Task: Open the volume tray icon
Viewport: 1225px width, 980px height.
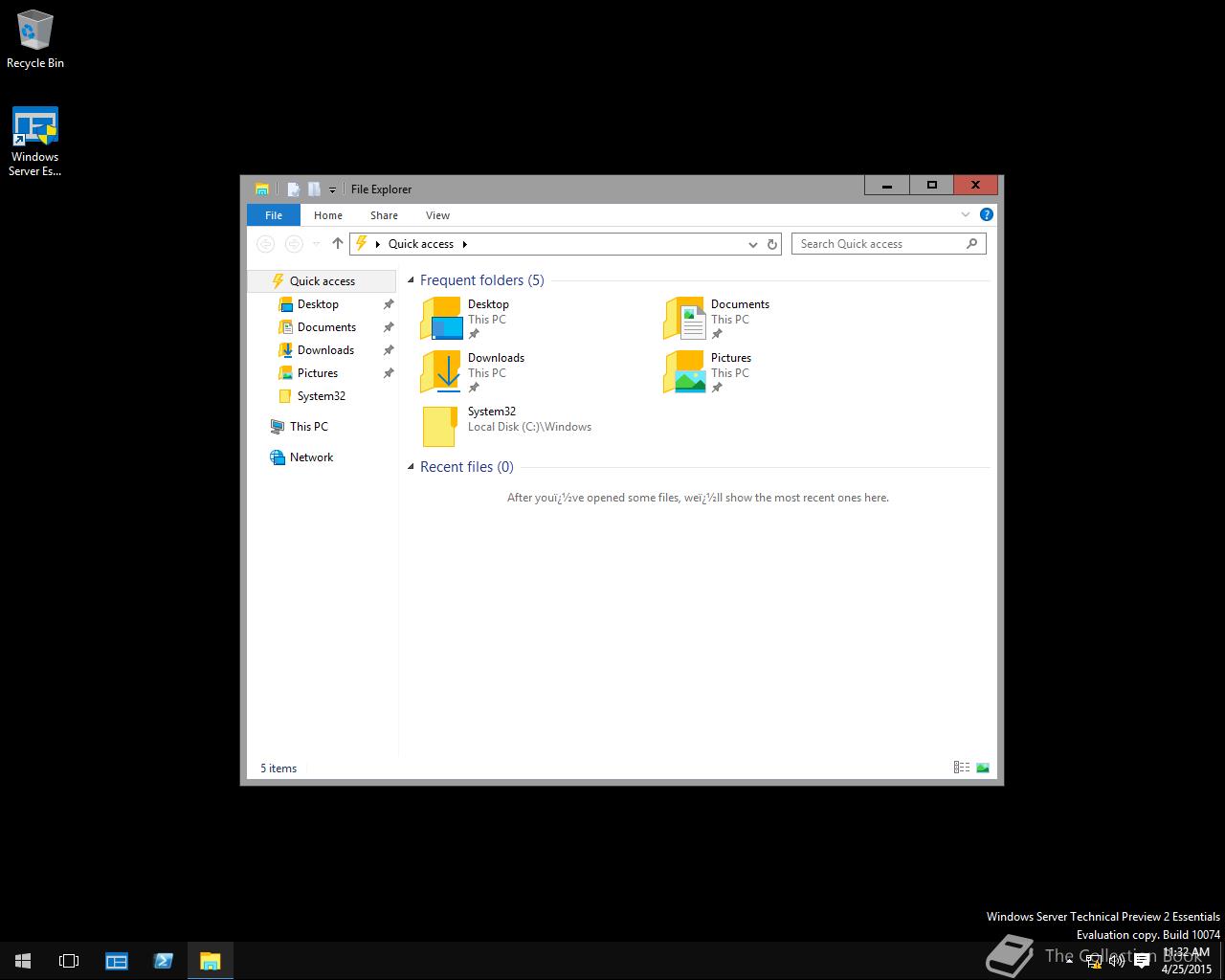Action: point(1116,961)
